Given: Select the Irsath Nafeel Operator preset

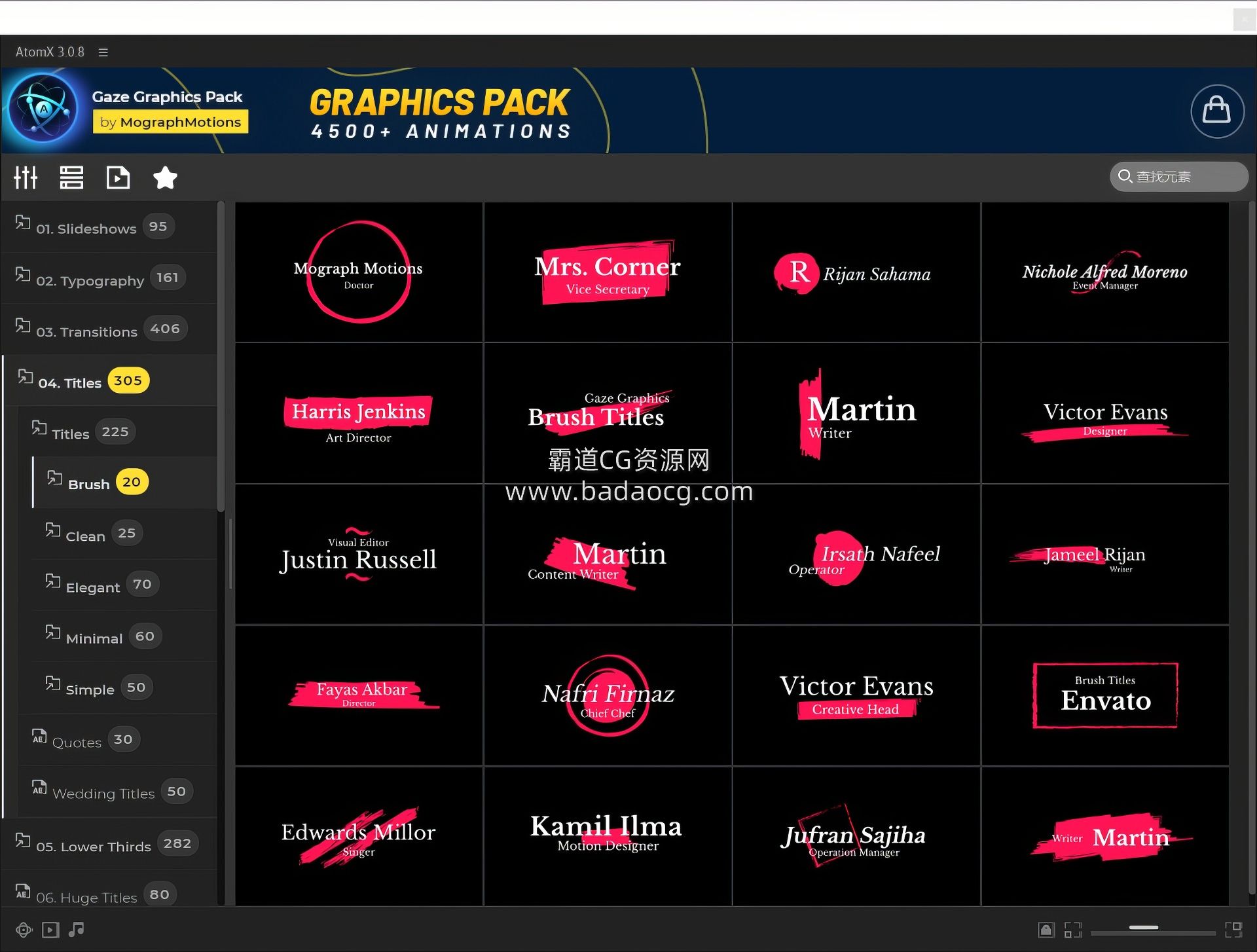Looking at the screenshot, I should pos(856,555).
